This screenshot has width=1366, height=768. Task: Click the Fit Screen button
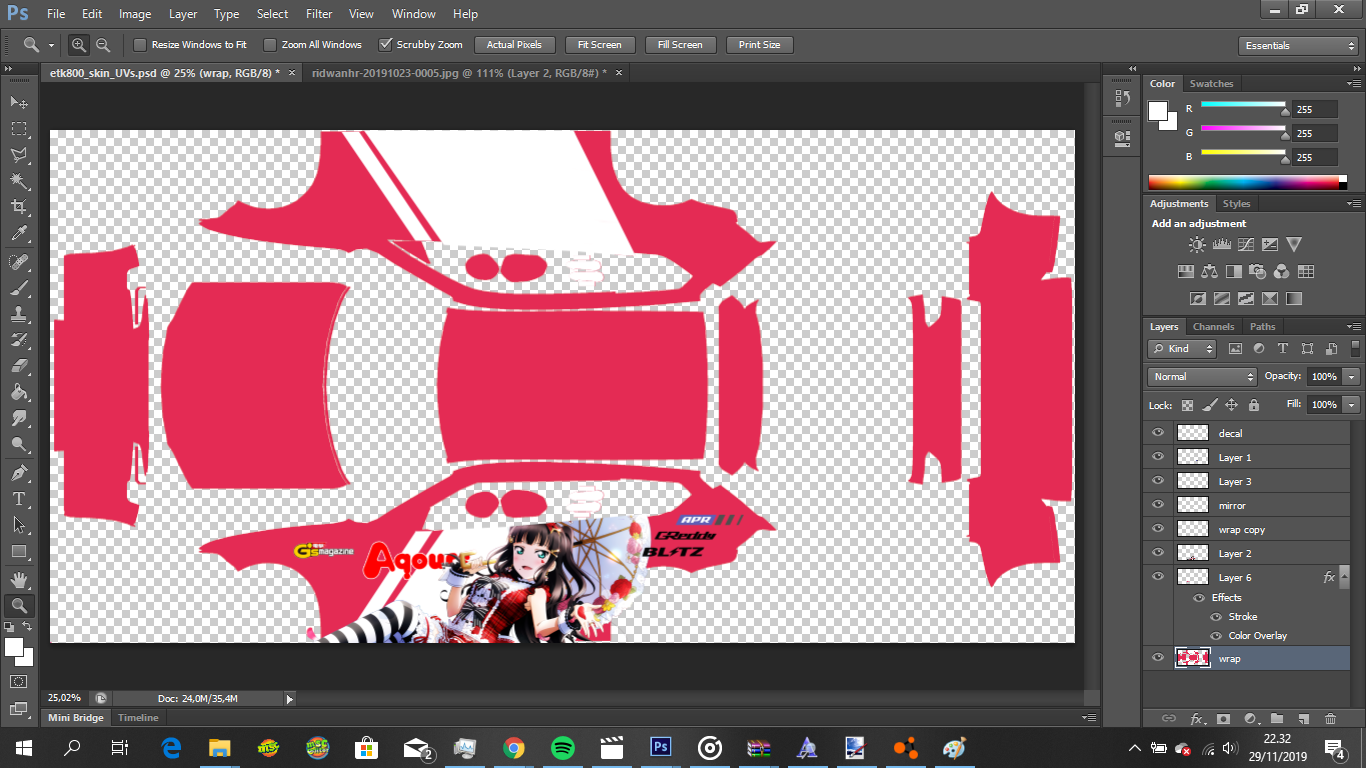pyautogui.click(x=599, y=45)
